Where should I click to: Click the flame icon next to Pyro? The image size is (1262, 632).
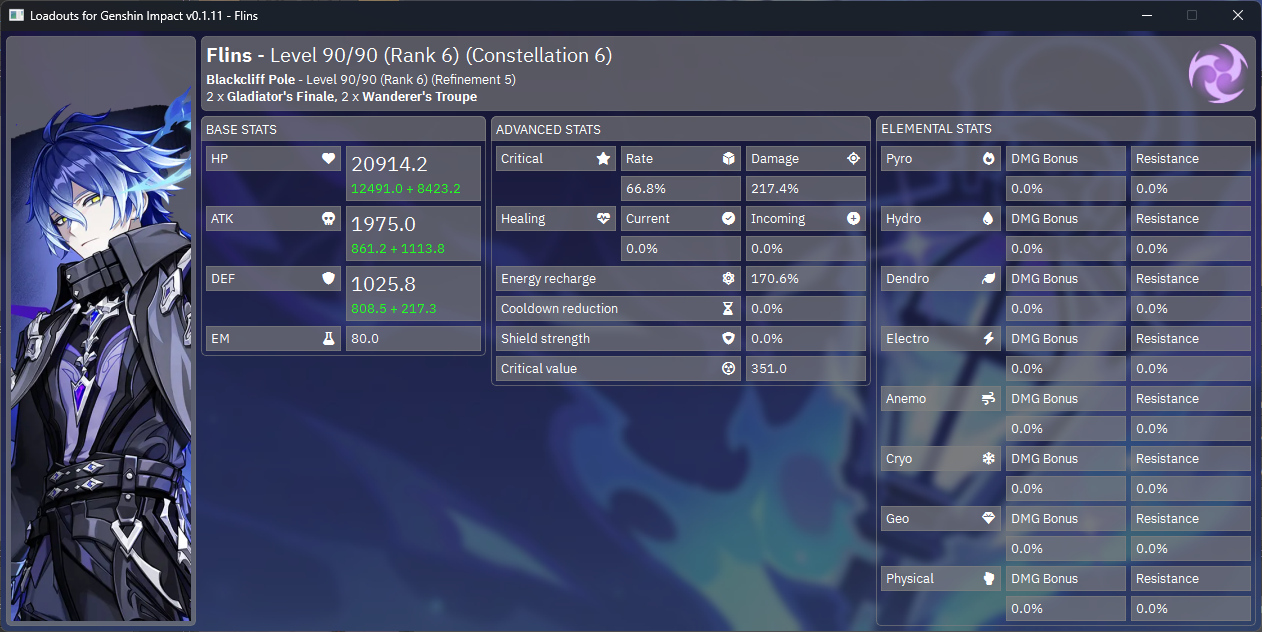[989, 159]
